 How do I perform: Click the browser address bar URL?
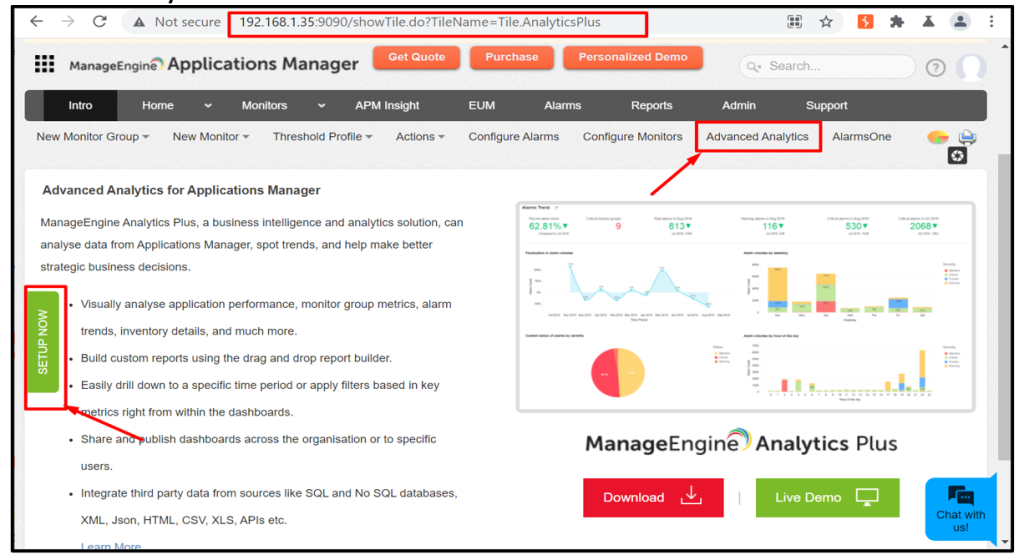click(420, 22)
